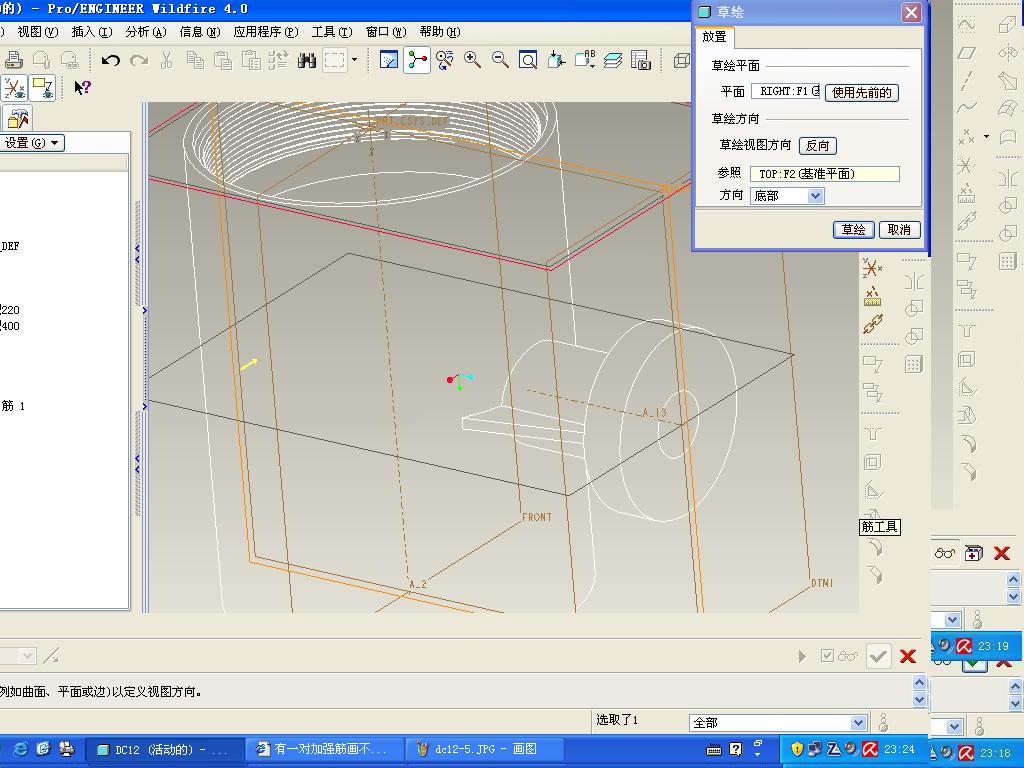The height and width of the screenshot is (768, 1024).
Task: Click the dashed selection box icon
Action: pos(334,61)
